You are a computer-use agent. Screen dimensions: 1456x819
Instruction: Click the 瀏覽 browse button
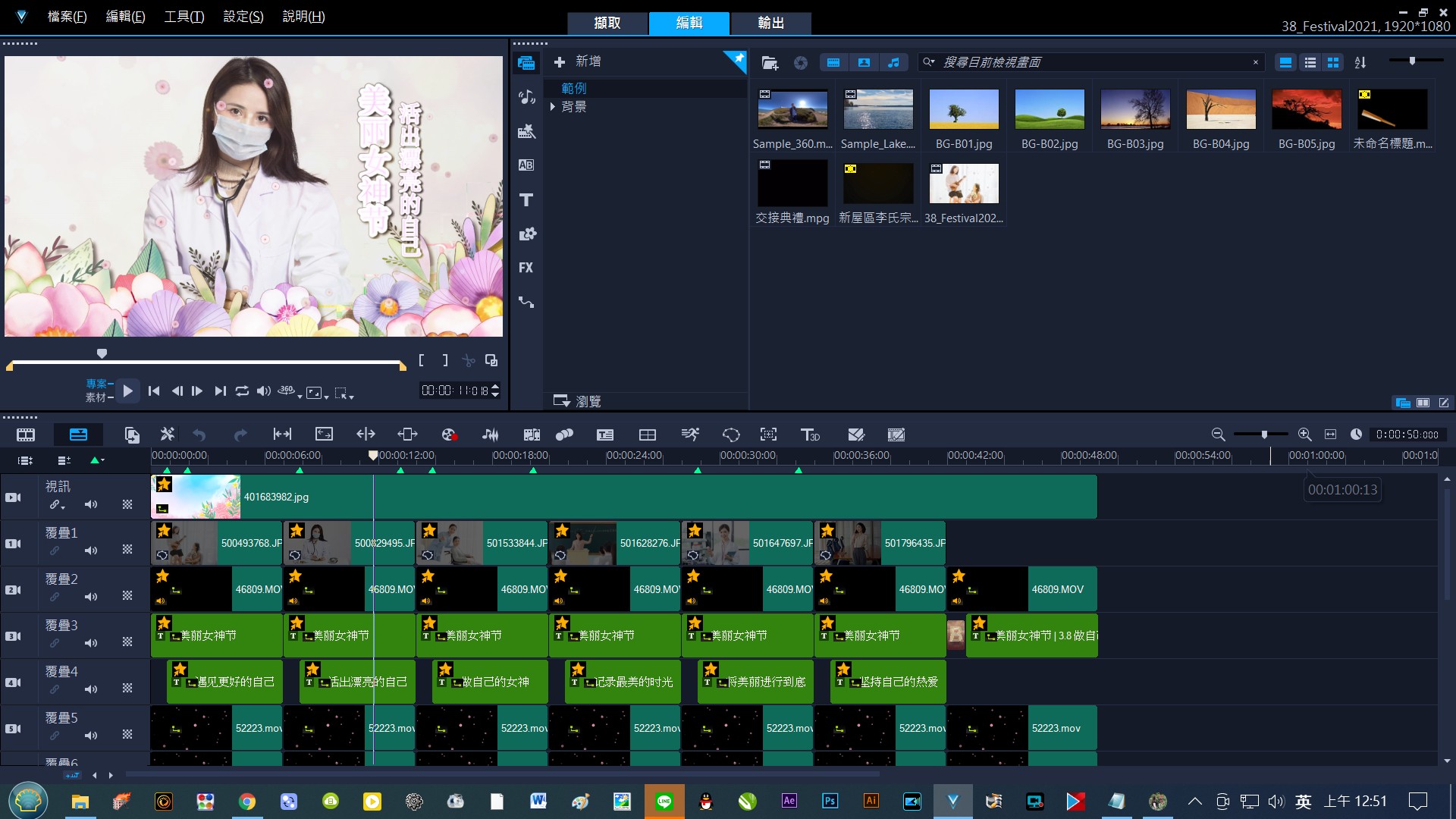point(578,401)
